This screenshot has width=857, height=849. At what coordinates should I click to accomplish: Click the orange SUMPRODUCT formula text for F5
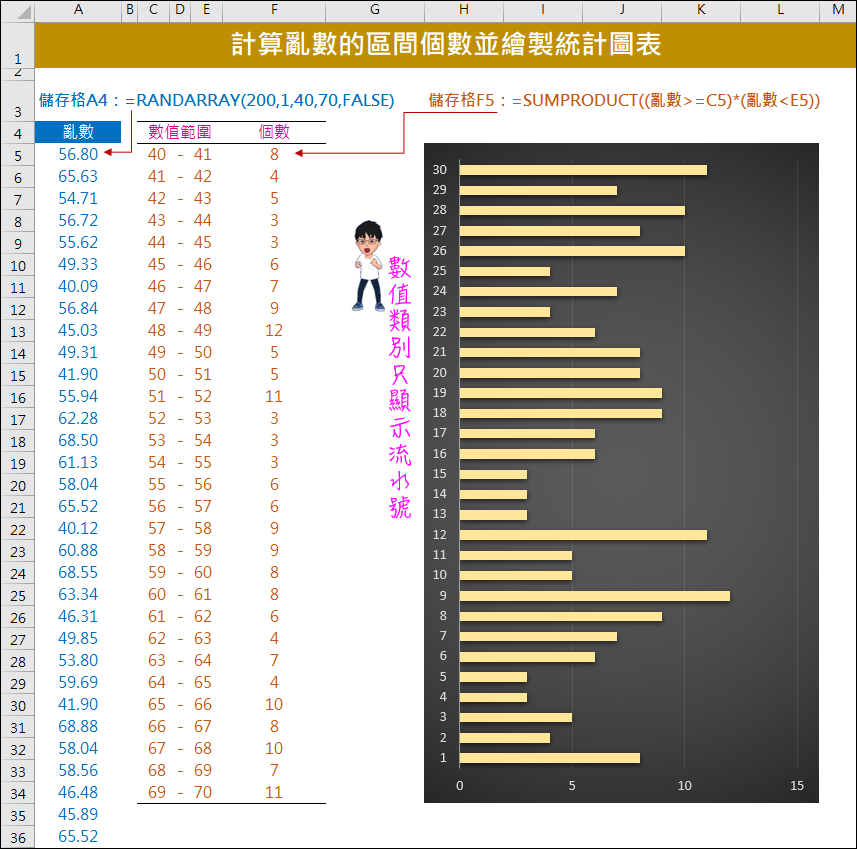click(624, 101)
